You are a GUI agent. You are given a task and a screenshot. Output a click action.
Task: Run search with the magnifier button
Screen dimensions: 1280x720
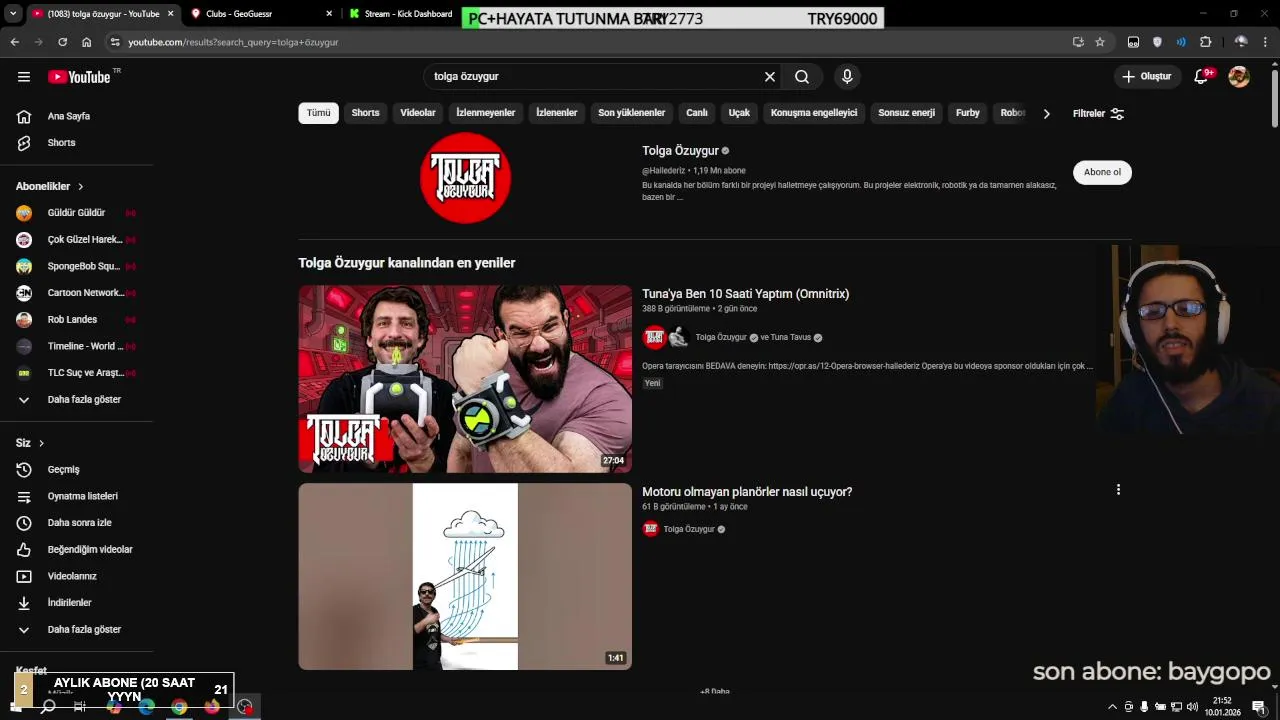(x=802, y=77)
